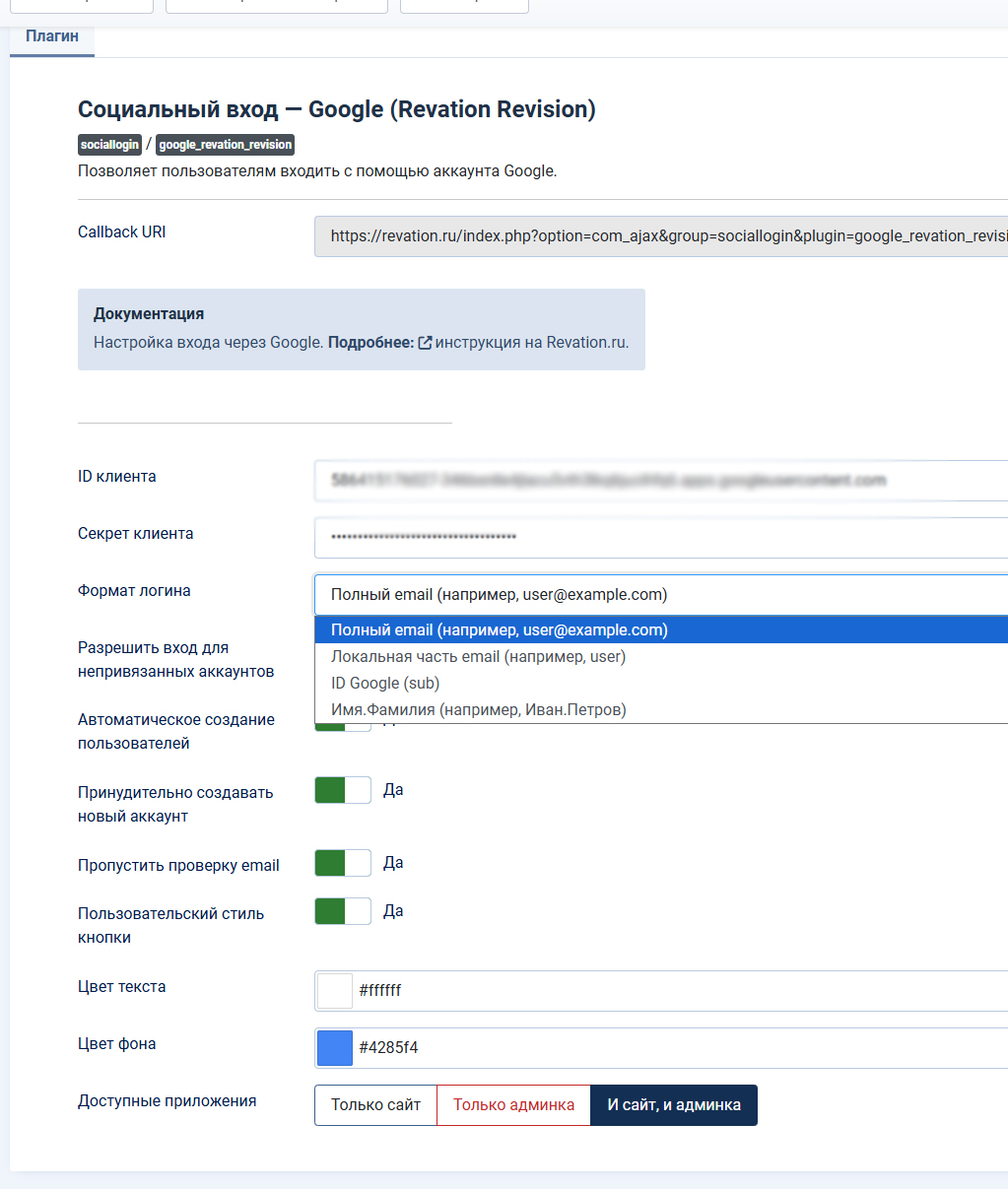This screenshot has height=1189, width=1008.
Task: Click the Callback URI read-only field
Action: tap(660, 236)
